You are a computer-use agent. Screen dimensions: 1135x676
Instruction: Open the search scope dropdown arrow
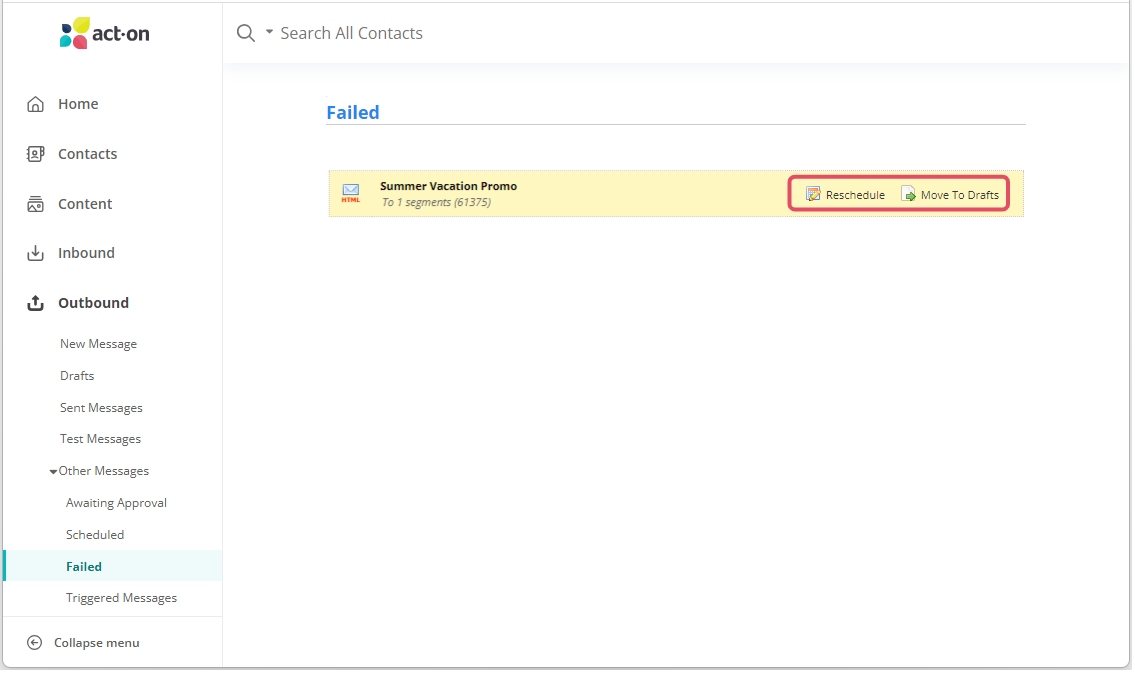point(269,32)
